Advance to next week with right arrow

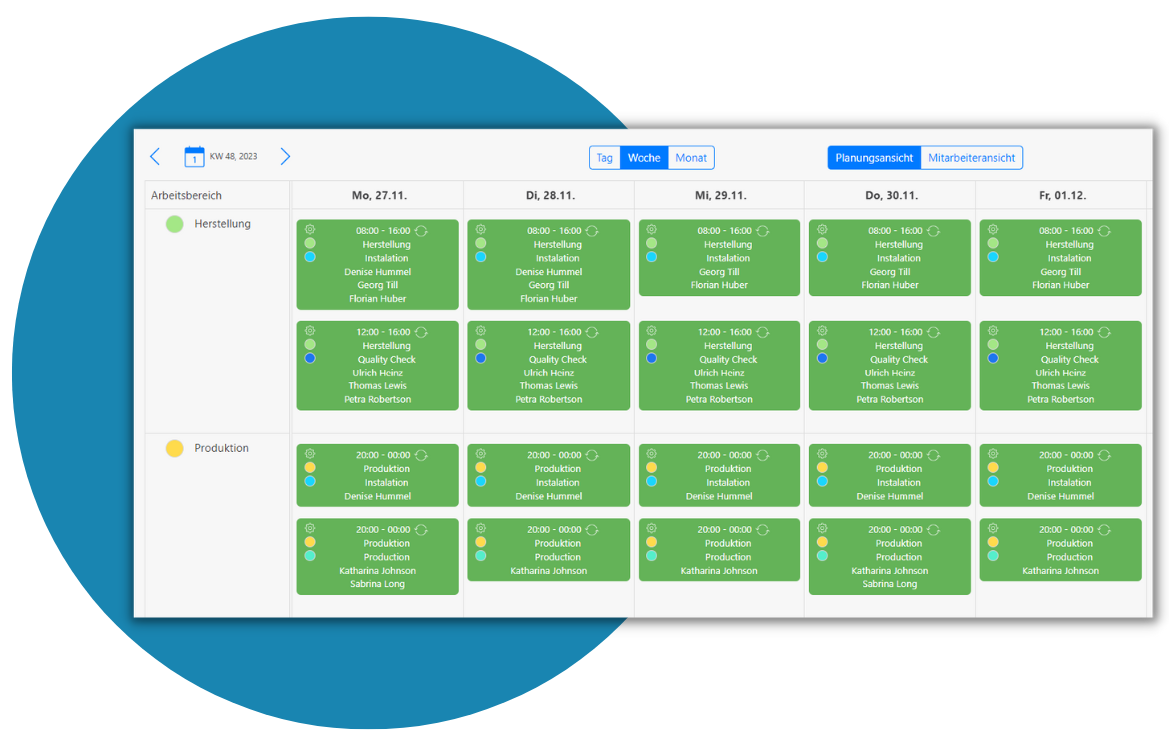coord(285,157)
